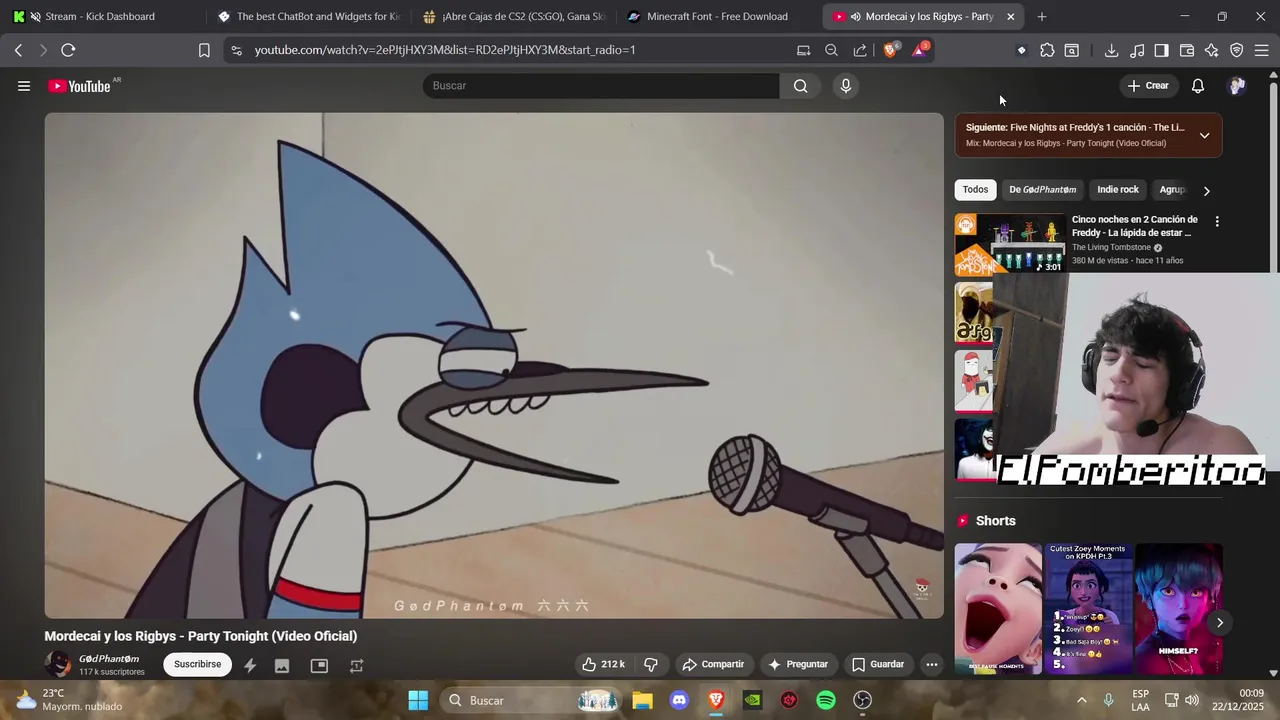1280x720 pixels.
Task: Click the Preguntar button
Action: (798, 664)
